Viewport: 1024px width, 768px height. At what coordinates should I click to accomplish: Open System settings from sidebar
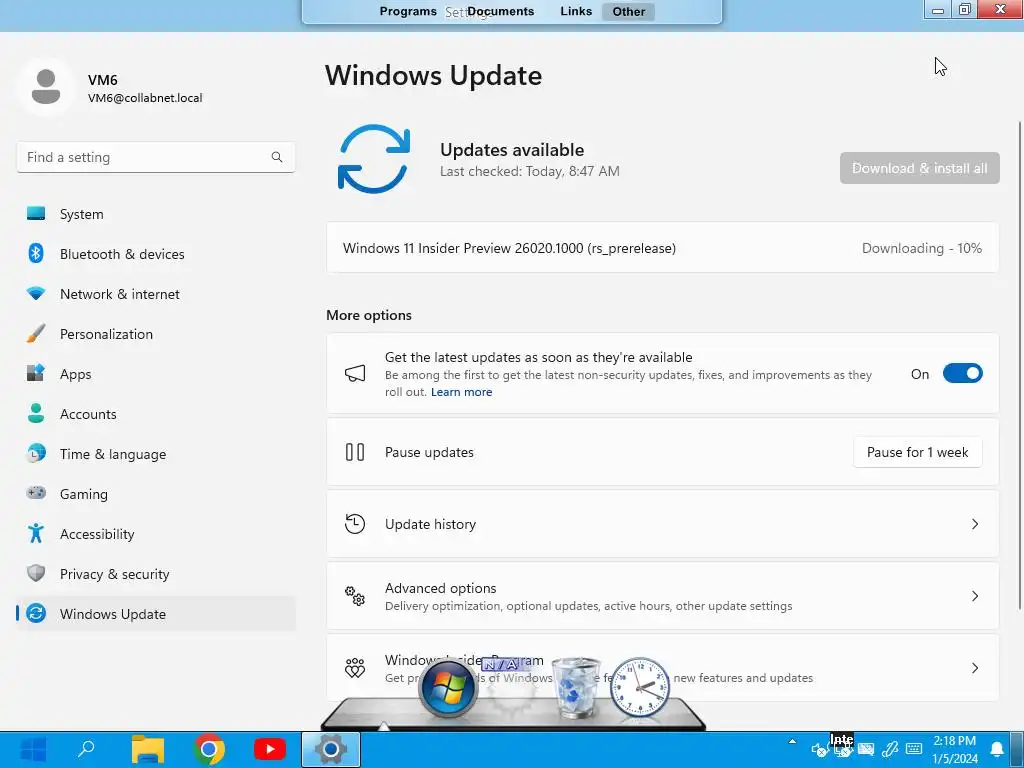click(x=155, y=214)
